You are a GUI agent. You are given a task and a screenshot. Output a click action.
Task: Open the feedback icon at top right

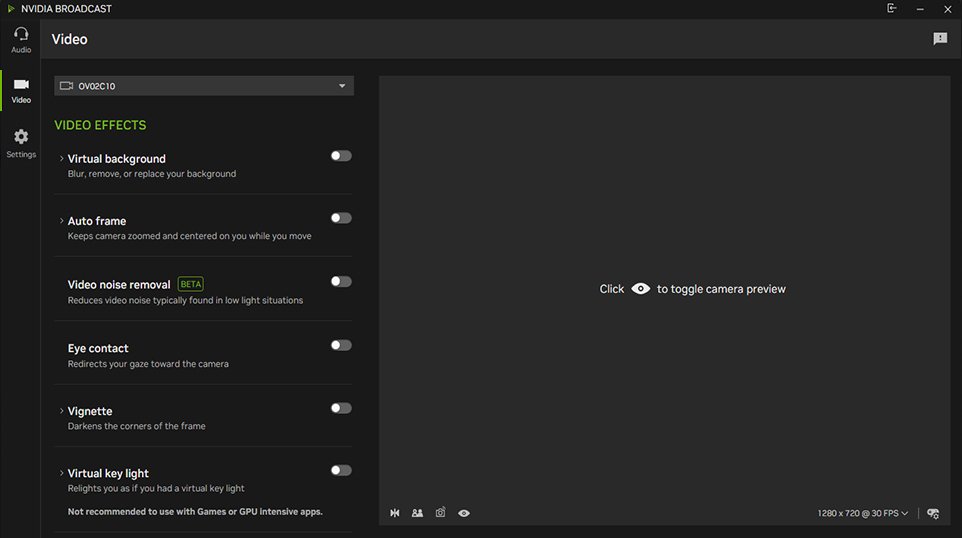pyautogui.click(x=940, y=39)
